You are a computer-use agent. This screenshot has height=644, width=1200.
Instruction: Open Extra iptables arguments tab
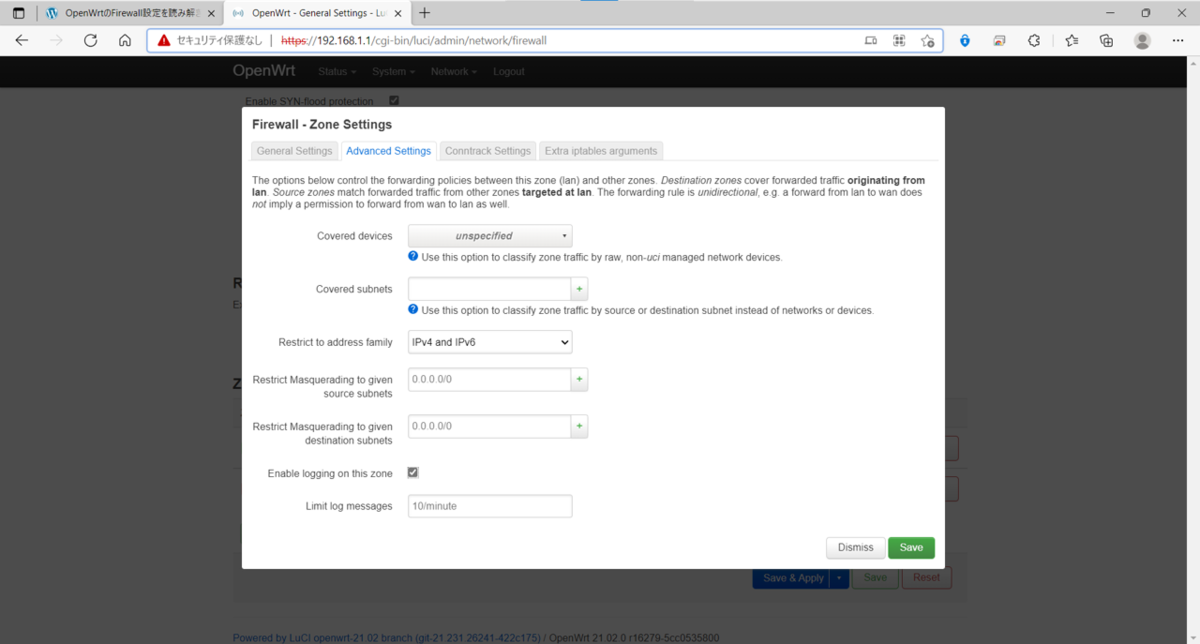click(601, 151)
